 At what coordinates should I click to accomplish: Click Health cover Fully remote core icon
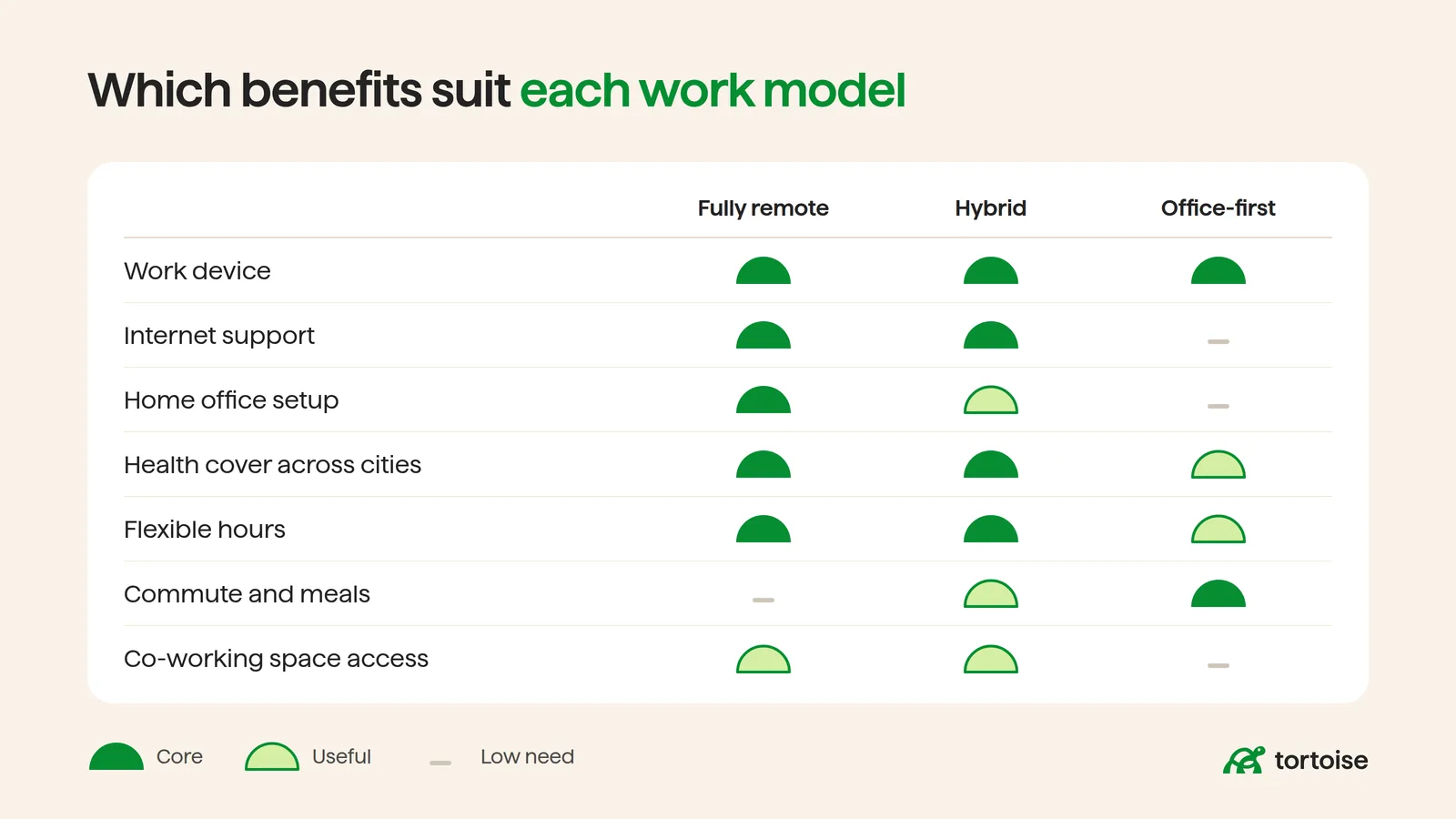(763, 464)
